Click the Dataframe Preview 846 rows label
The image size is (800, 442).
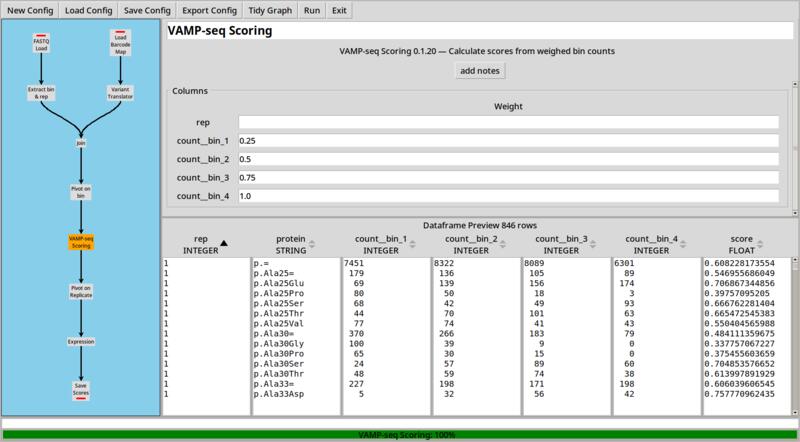(x=480, y=225)
